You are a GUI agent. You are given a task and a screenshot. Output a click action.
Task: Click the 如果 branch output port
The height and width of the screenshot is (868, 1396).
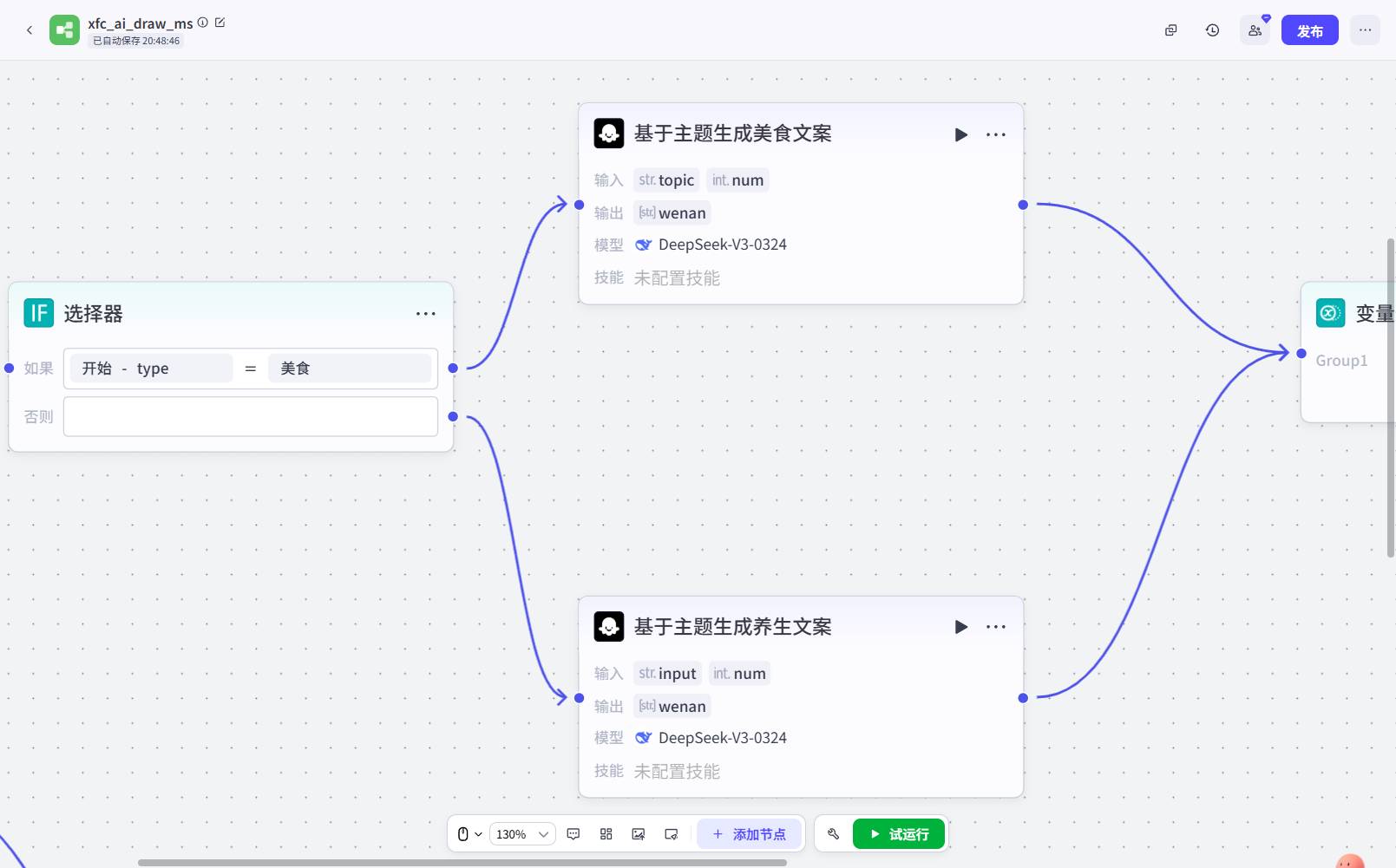click(x=453, y=369)
